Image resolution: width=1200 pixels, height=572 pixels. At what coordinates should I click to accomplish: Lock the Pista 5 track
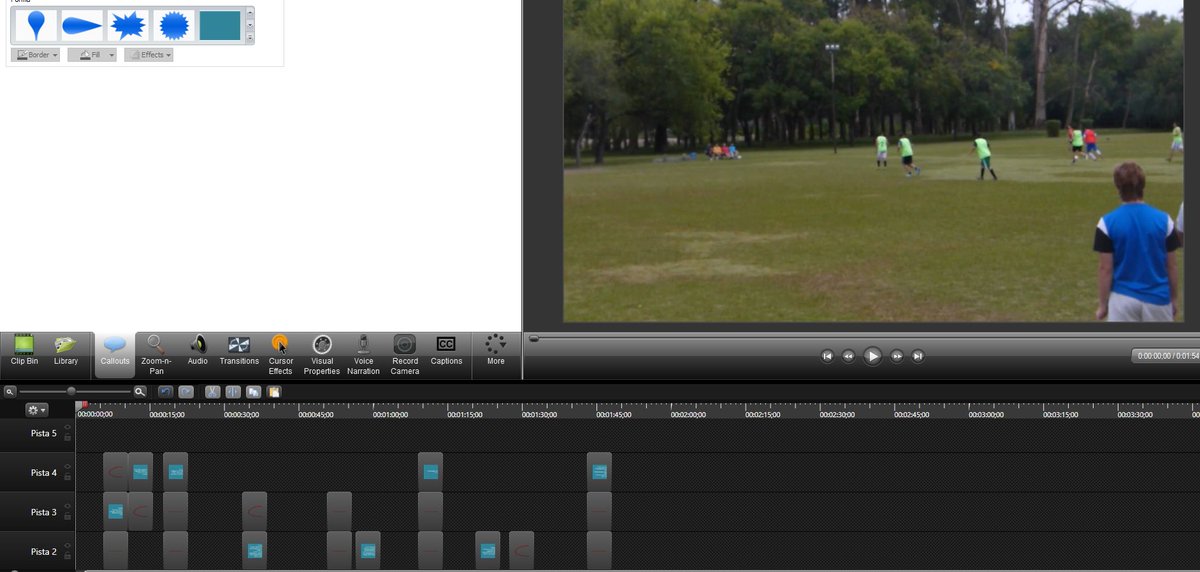tap(67, 438)
